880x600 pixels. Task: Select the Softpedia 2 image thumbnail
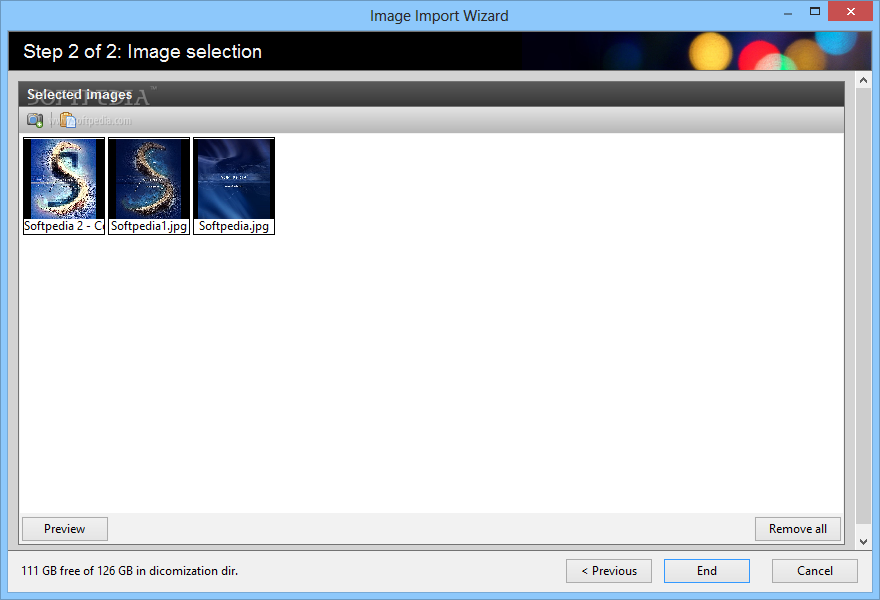coord(64,186)
